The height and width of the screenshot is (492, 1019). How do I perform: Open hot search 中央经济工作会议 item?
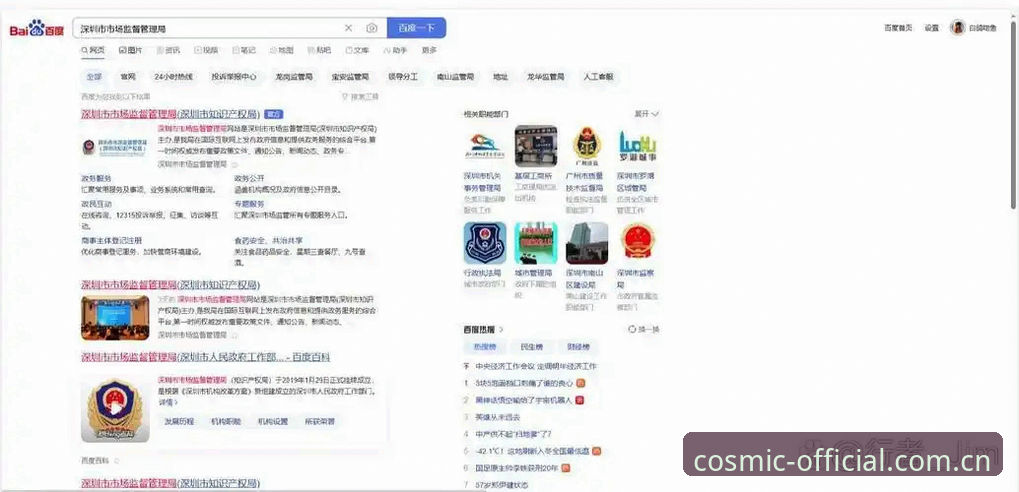[x=535, y=367]
